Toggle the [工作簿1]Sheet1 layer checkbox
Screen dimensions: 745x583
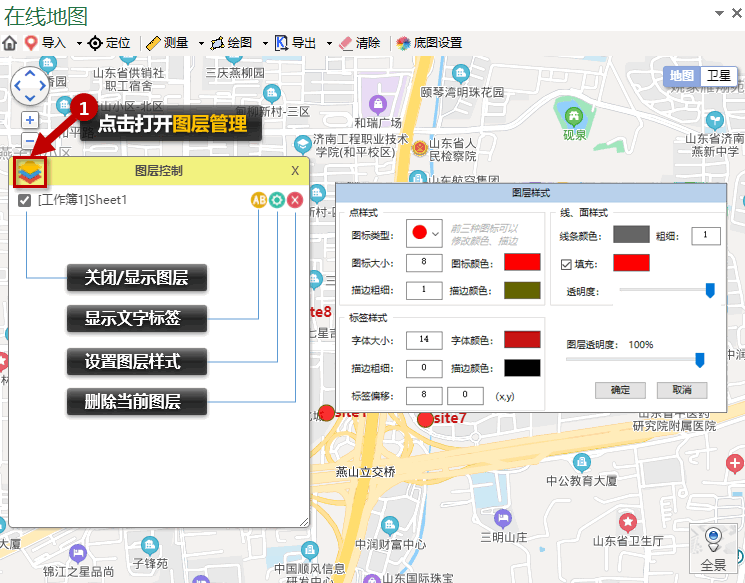(x=25, y=200)
